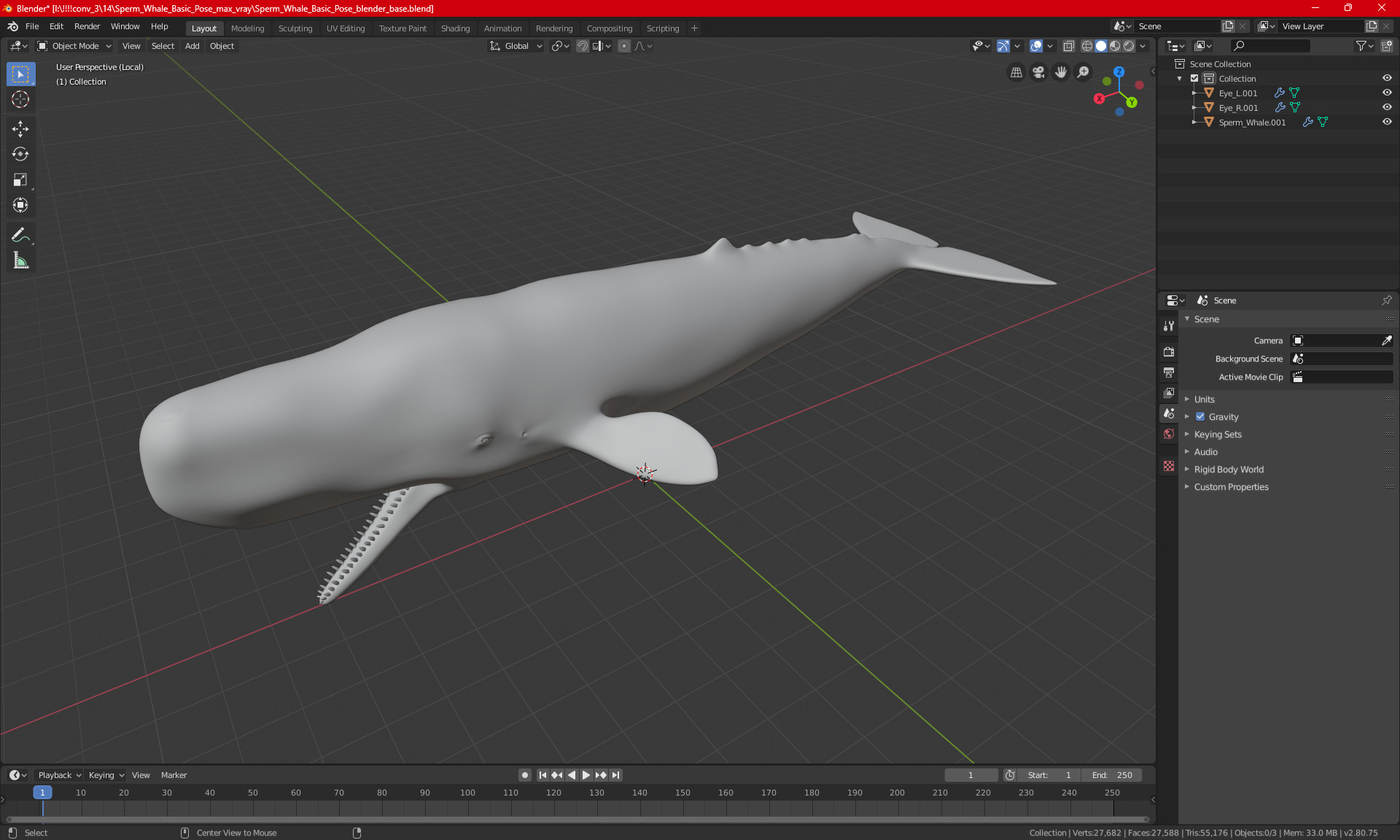The height and width of the screenshot is (840, 1400).
Task: Switch to material preview shading
Action: [x=1115, y=46]
